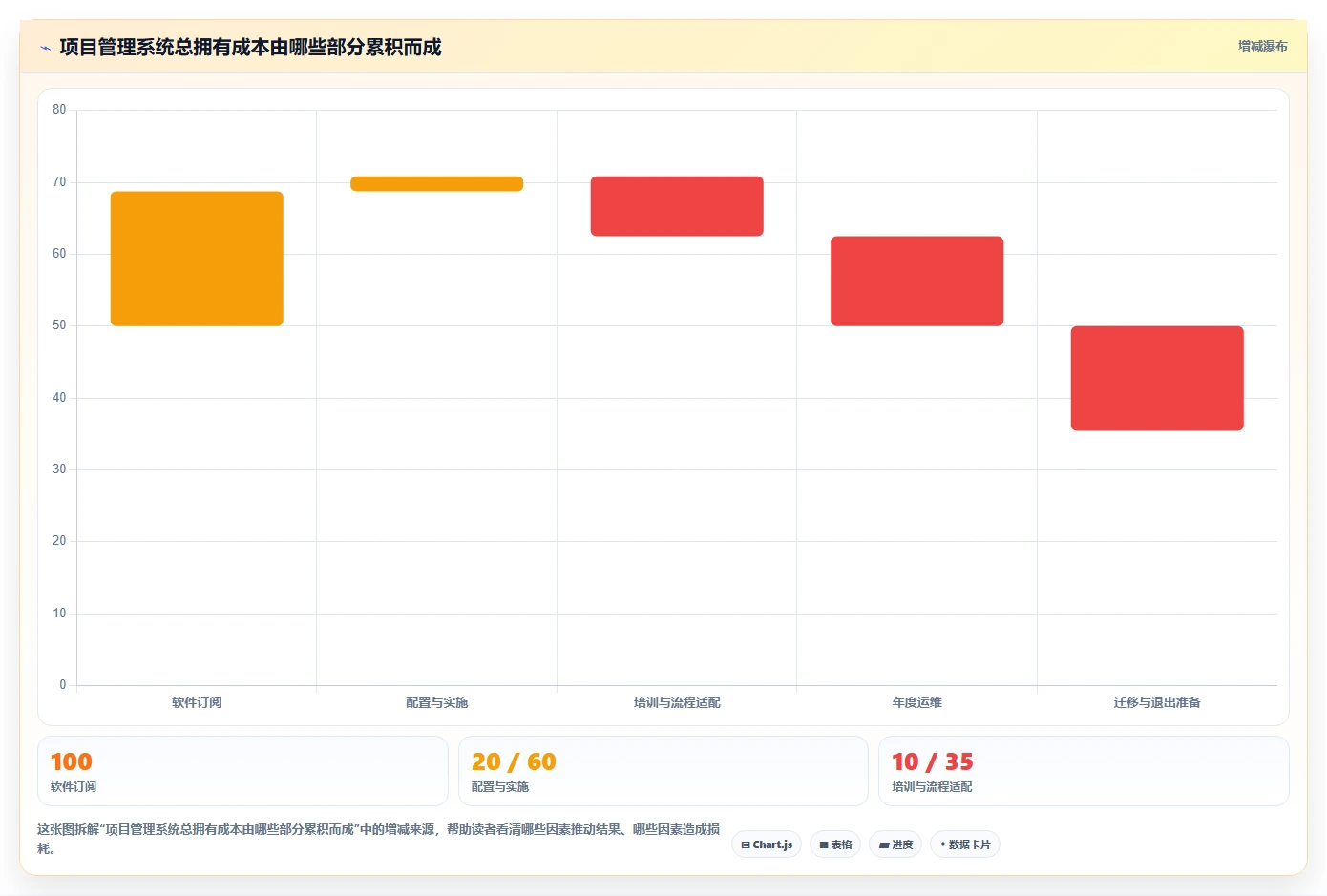Open the 100 软件订阅 stat card
The image size is (1327, 896).
click(242, 771)
